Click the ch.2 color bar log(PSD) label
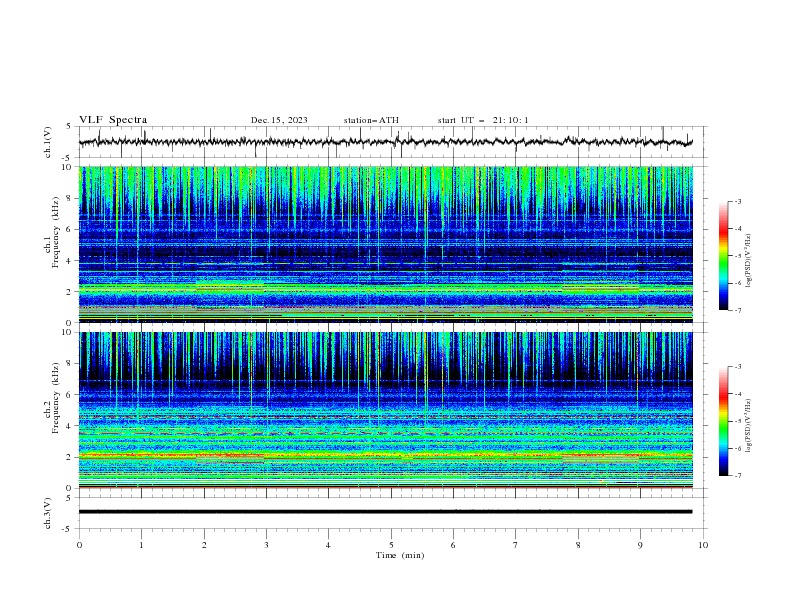Image resolution: width=792 pixels, height=612 pixels. point(749,426)
